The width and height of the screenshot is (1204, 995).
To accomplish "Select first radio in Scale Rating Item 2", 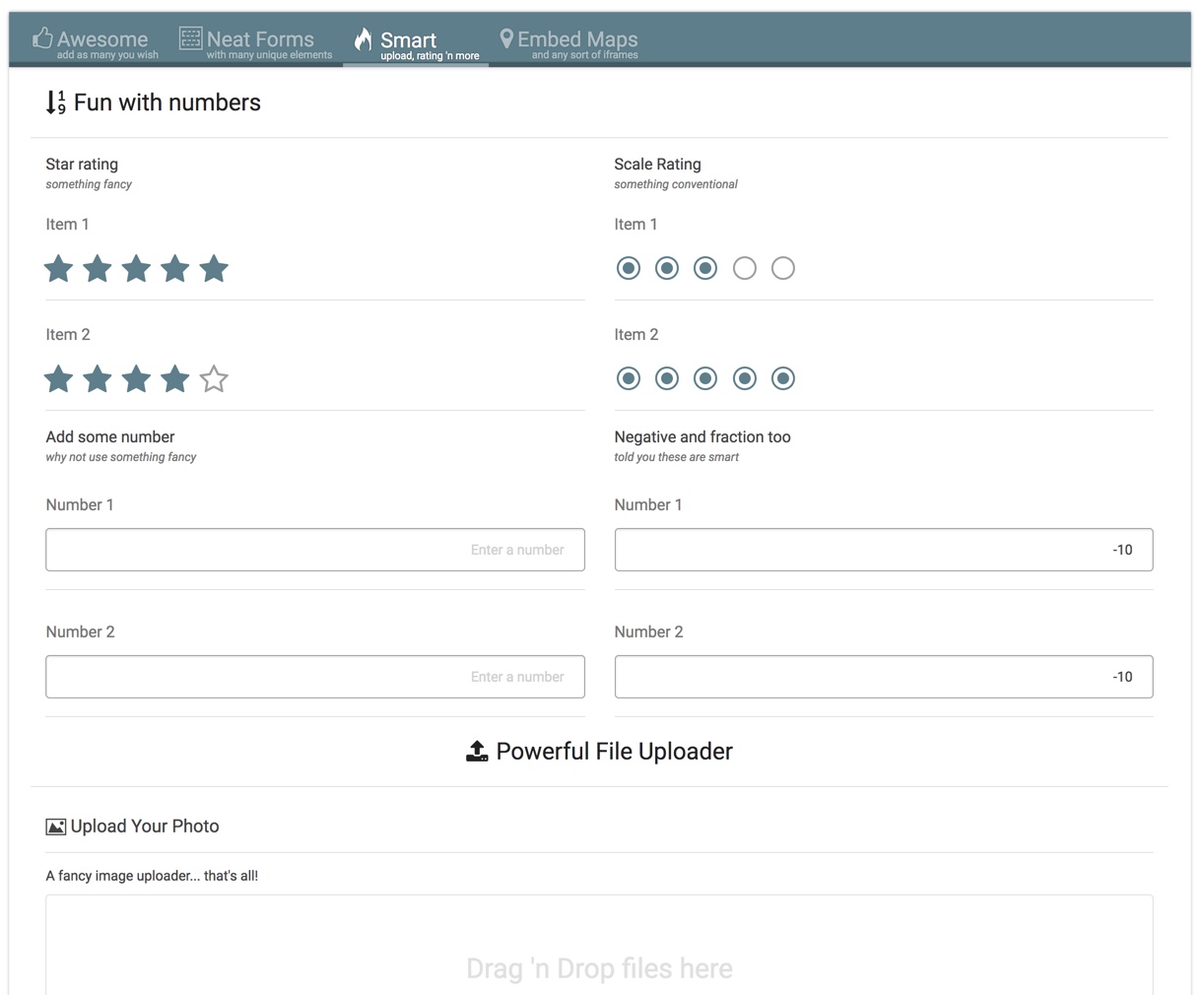I will click(629, 378).
